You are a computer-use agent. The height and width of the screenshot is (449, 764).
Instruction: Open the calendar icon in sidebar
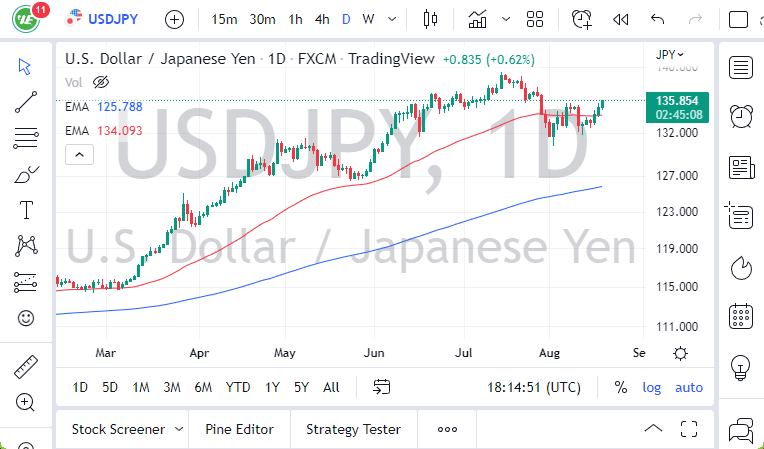click(x=741, y=316)
